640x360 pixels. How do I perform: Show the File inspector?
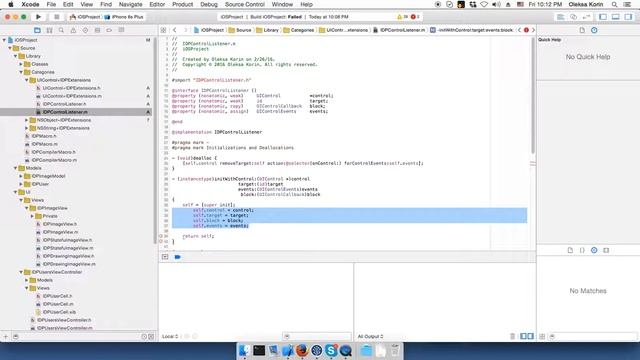coord(582,30)
